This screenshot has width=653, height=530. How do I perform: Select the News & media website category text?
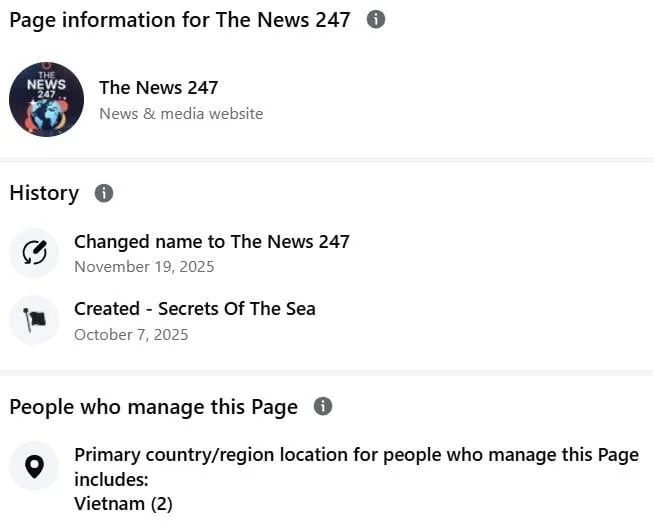tap(181, 114)
